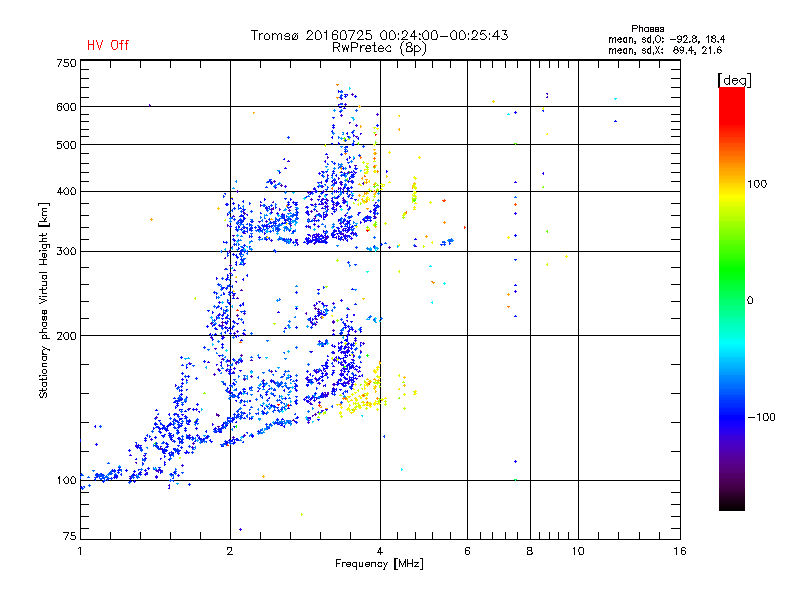Click the '75' y-axis tick label
The image size is (800, 600).
70,536
